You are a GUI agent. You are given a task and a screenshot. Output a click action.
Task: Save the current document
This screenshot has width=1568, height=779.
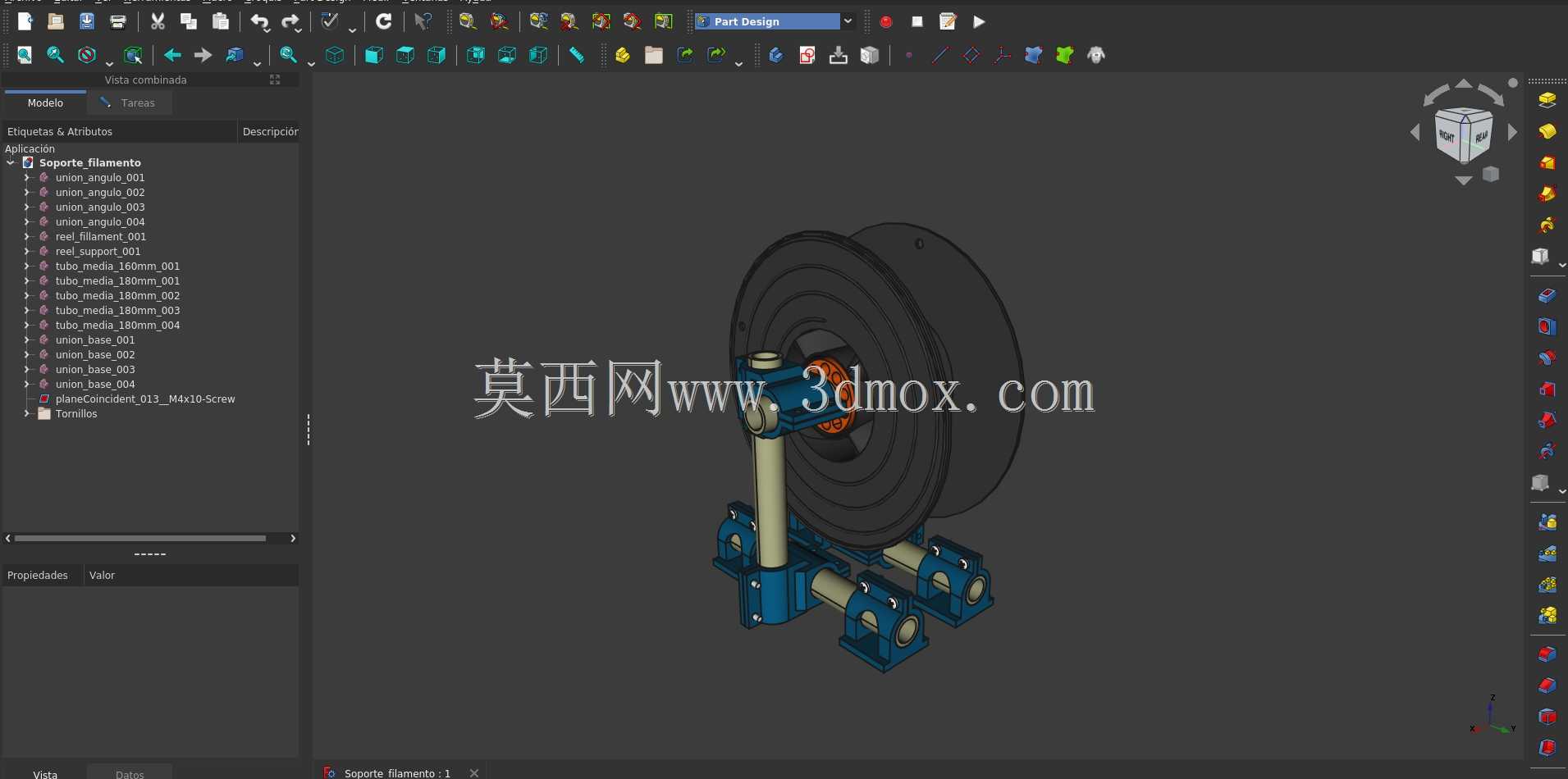87,21
